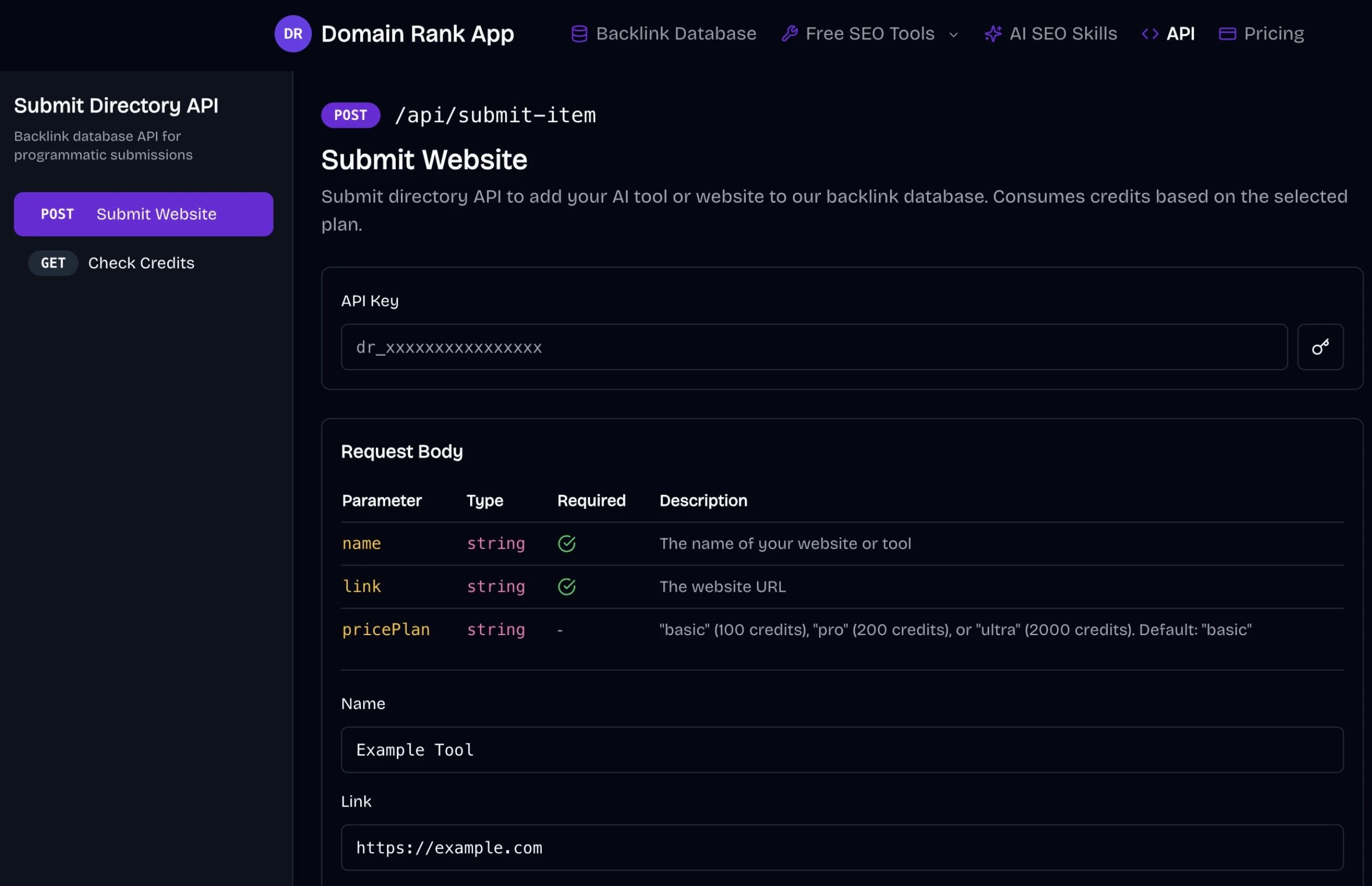Click the Required column header
This screenshot has height=886, width=1372.
click(x=591, y=501)
